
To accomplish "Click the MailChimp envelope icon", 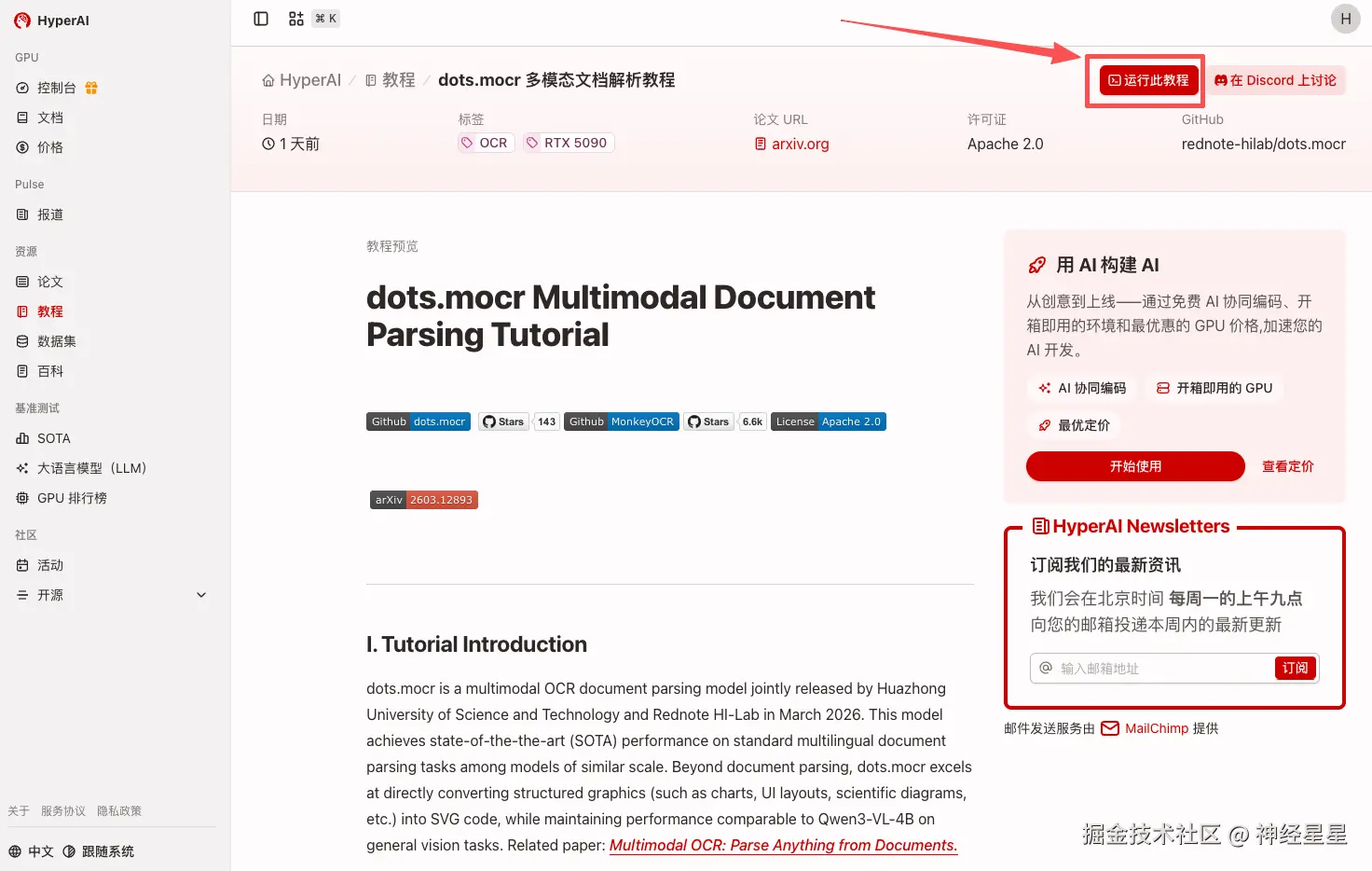I will [x=1110, y=728].
